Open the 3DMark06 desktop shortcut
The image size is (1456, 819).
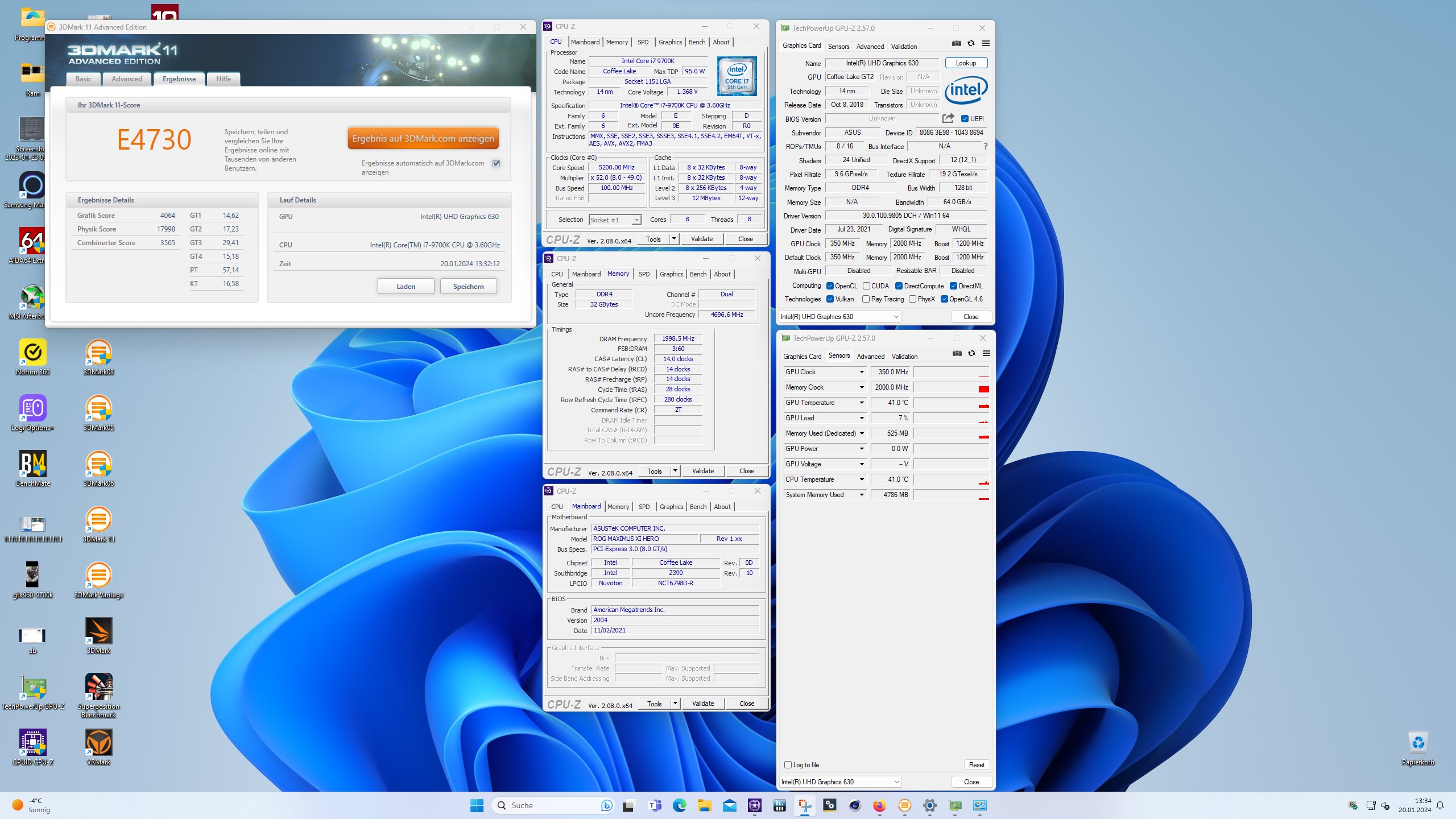click(98, 468)
